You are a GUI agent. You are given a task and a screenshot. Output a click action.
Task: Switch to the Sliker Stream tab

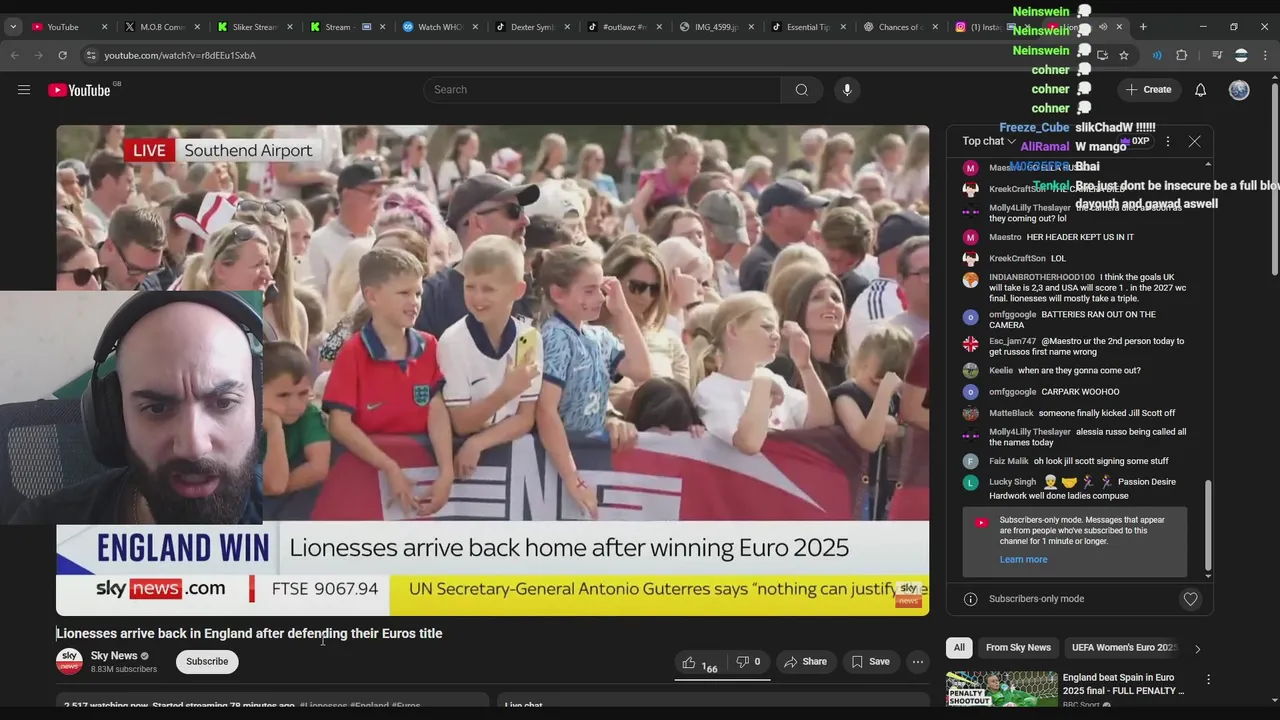point(254,27)
